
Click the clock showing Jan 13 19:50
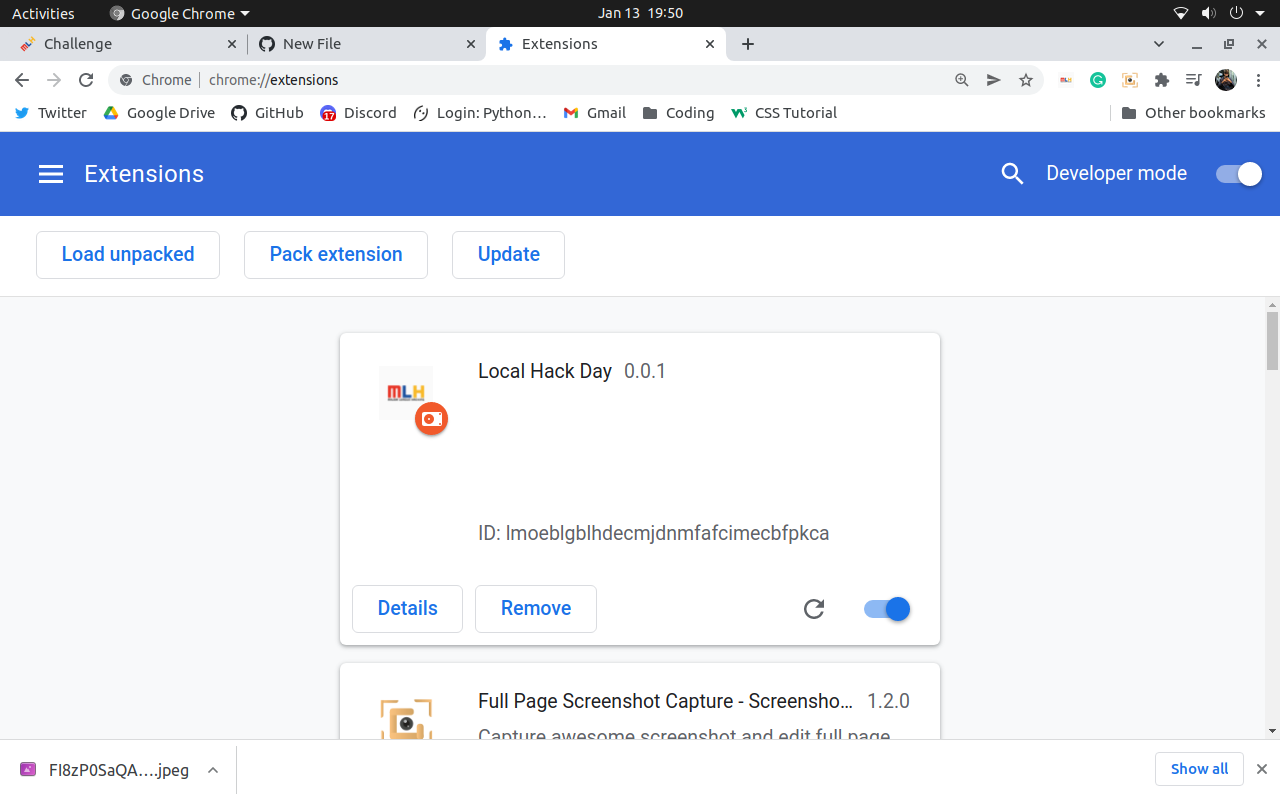tap(640, 14)
